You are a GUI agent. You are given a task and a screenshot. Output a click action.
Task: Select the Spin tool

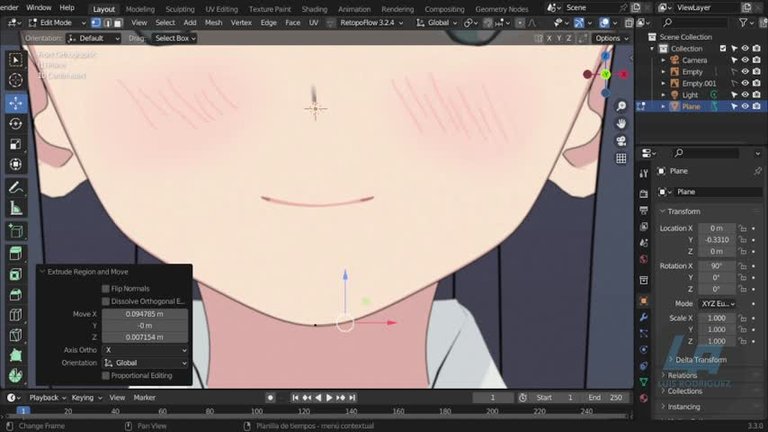pyautogui.click(x=16, y=375)
